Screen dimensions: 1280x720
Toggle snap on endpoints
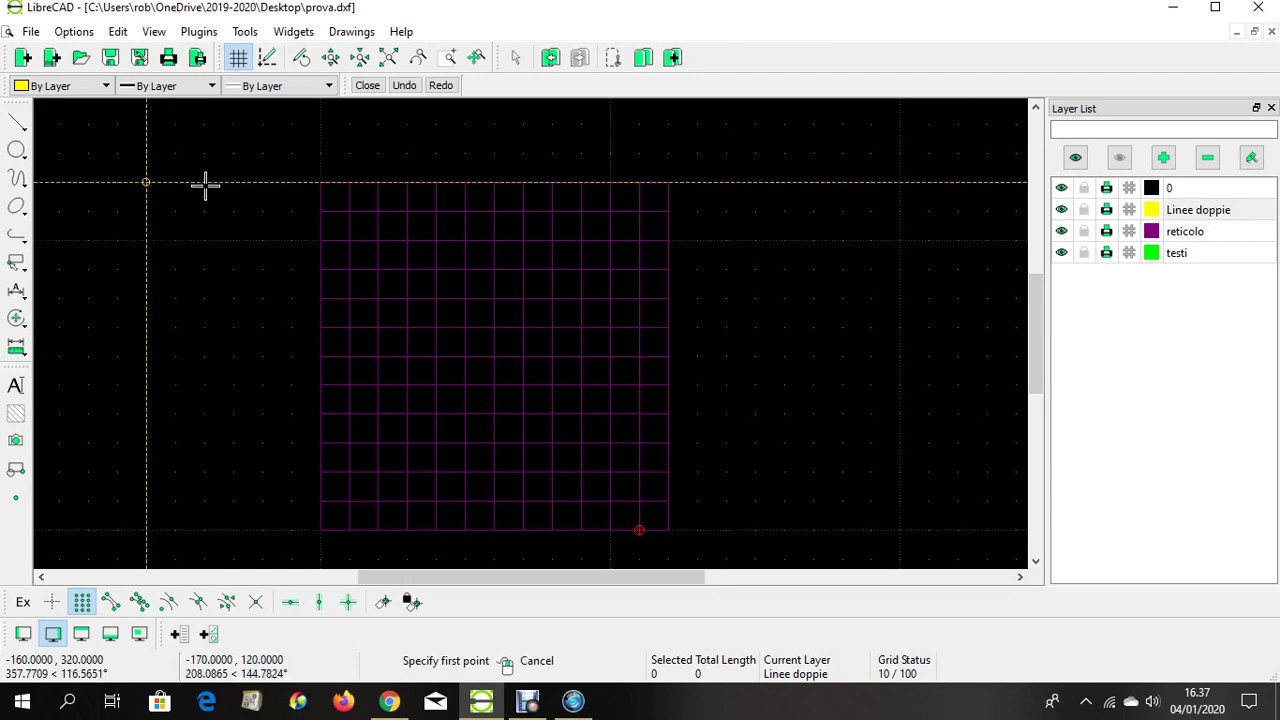(110, 602)
